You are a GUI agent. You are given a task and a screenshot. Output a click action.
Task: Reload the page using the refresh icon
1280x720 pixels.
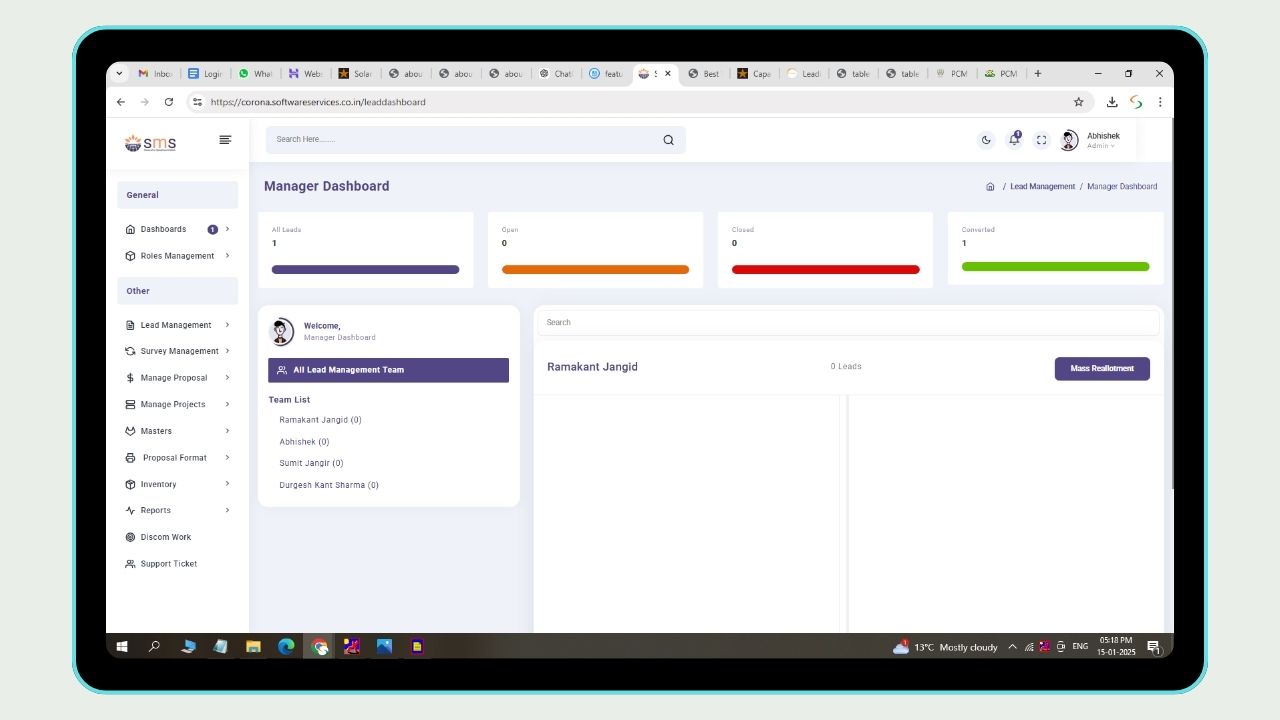coord(168,102)
